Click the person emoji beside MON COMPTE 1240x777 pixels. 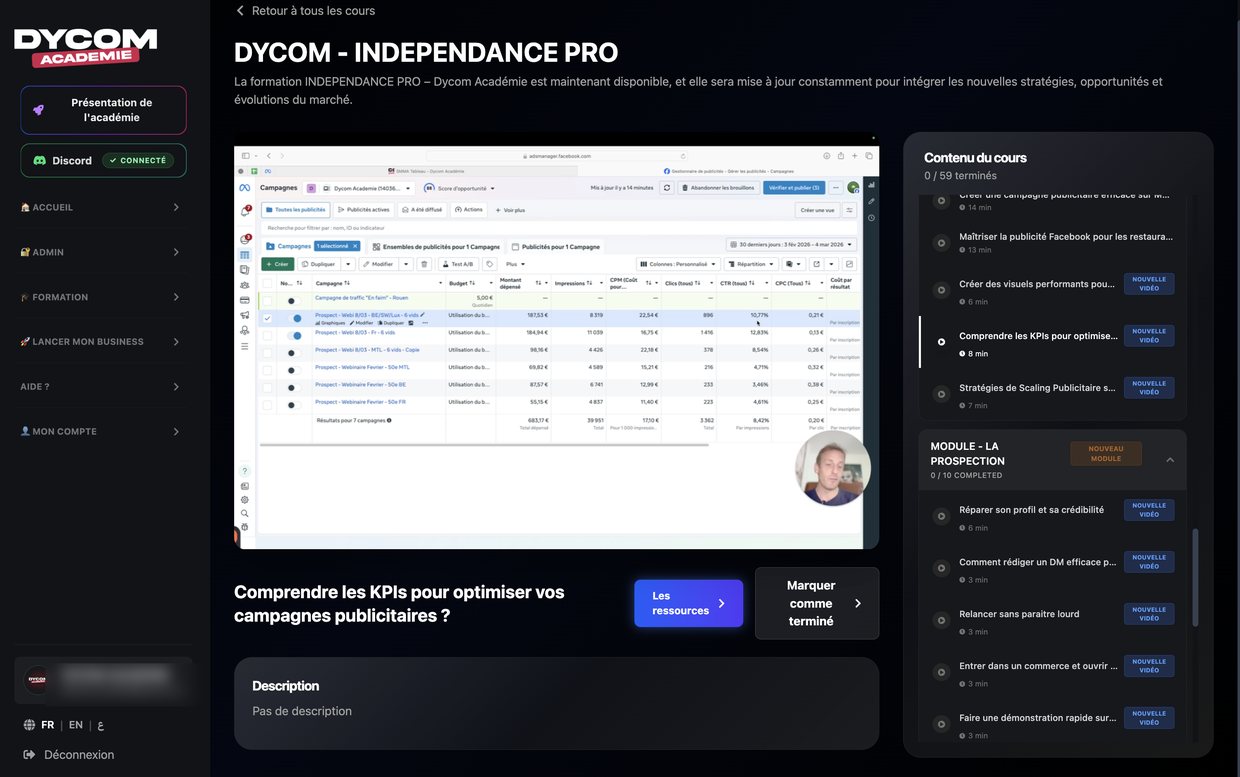point(25,431)
